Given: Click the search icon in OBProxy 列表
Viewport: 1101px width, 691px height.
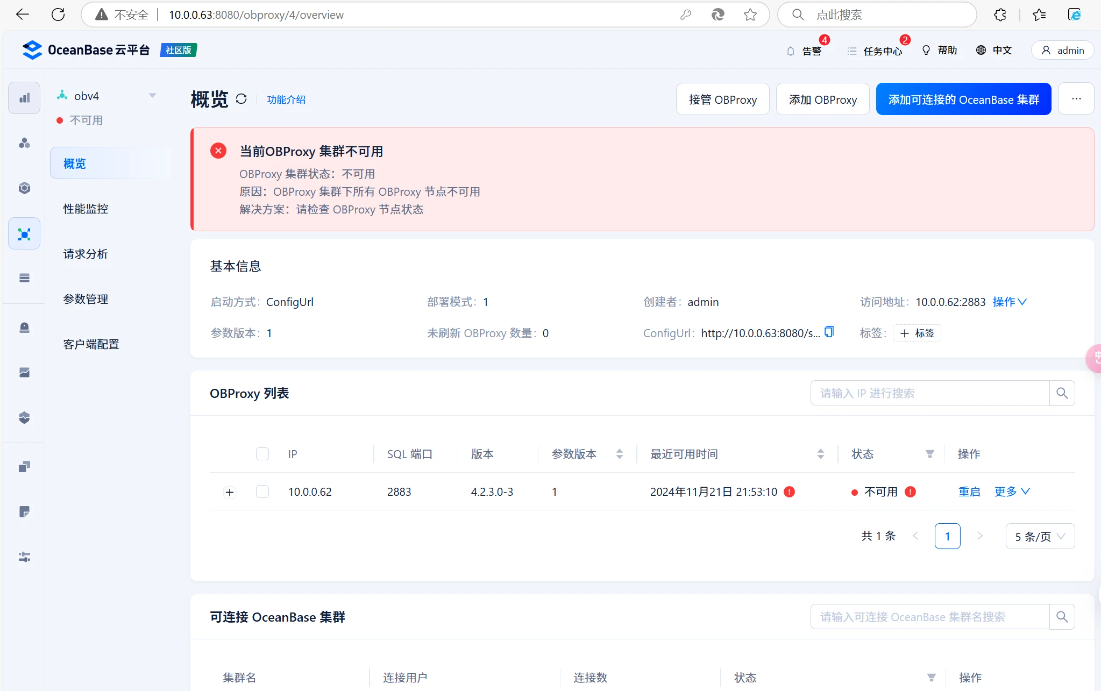Looking at the screenshot, I should click(1062, 393).
